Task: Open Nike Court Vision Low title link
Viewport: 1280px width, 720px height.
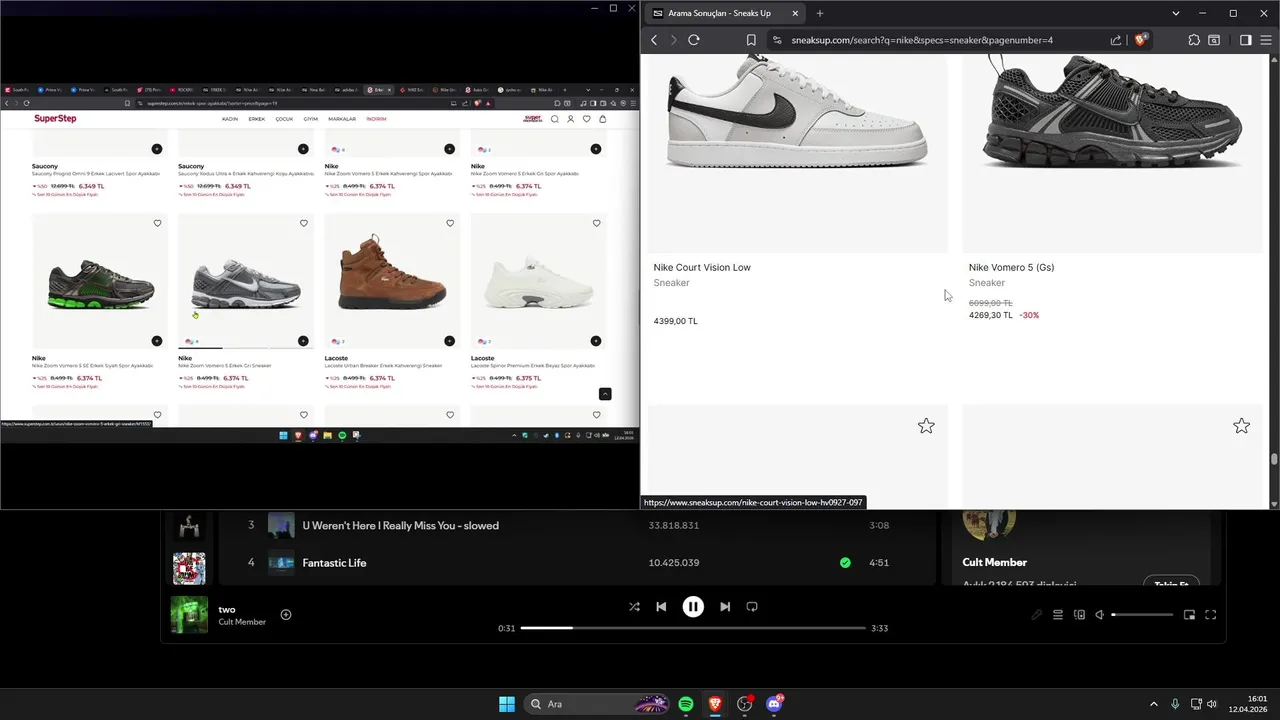Action: pyautogui.click(x=702, y=268)
